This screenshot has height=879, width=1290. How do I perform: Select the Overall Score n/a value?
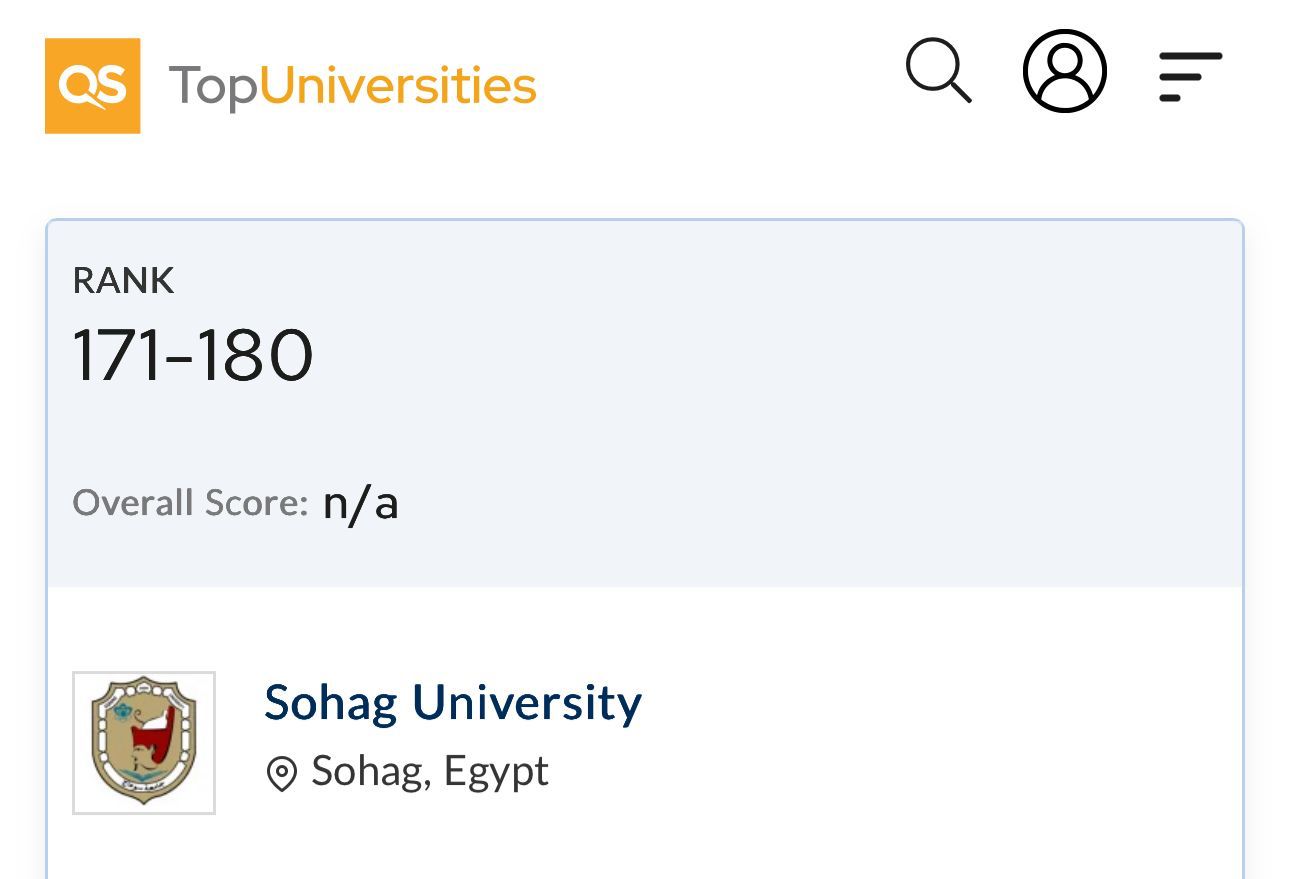pos(361,503)
